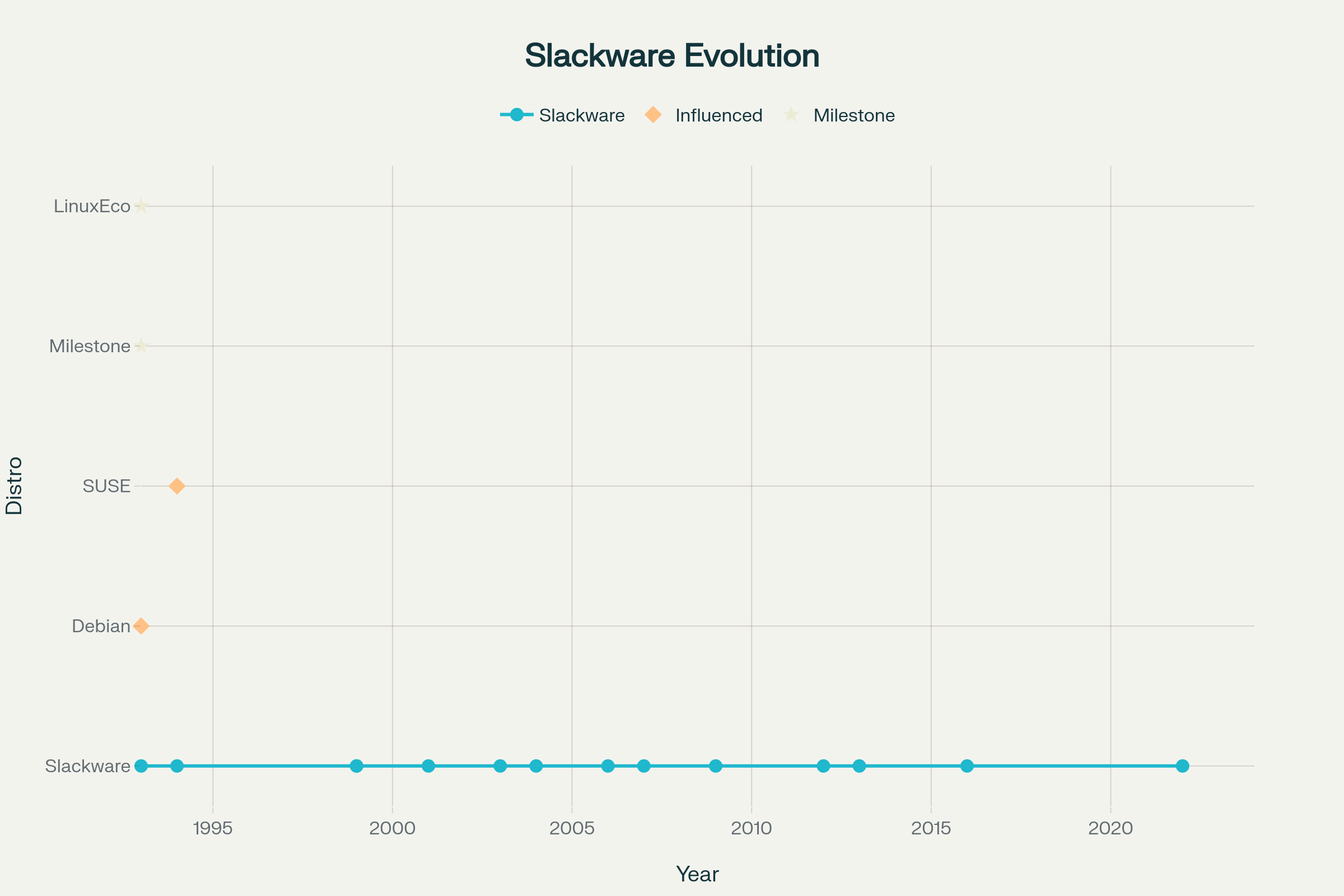This screenshot has height=896, width=1344.
Task: Select the Slackware data point at 2016
Action: [x=967, y=766]
